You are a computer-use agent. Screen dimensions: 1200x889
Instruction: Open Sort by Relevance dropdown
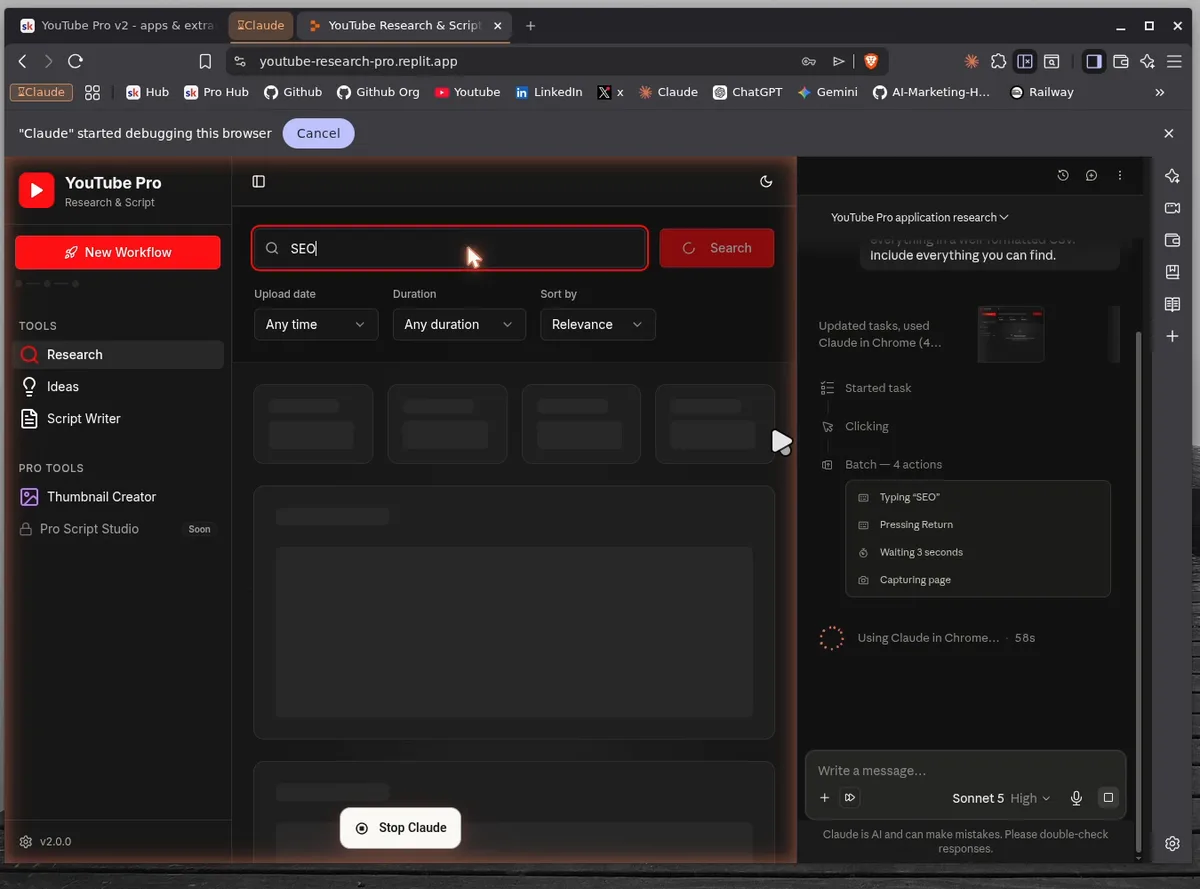pyautogui.click(x=598, y=324)
